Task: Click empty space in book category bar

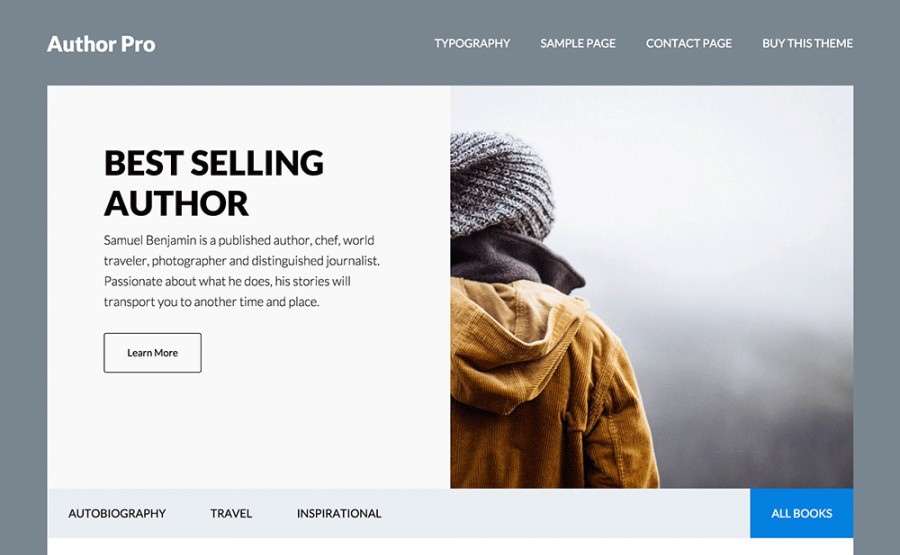Action: tap(565, 513)
